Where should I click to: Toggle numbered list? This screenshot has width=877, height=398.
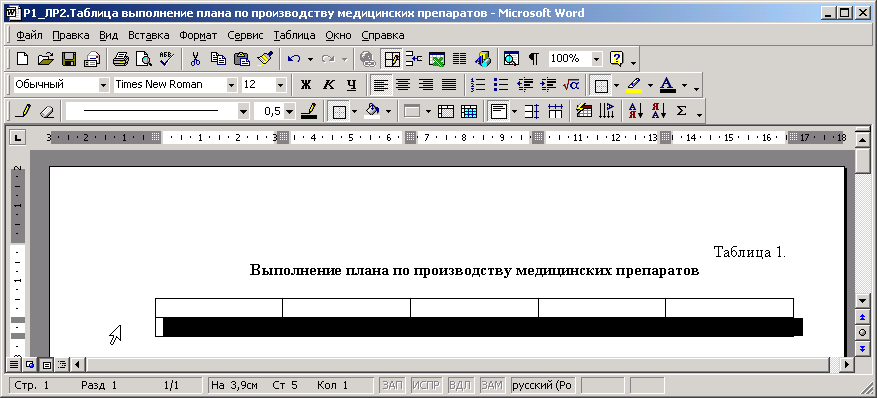coord(479,85)
